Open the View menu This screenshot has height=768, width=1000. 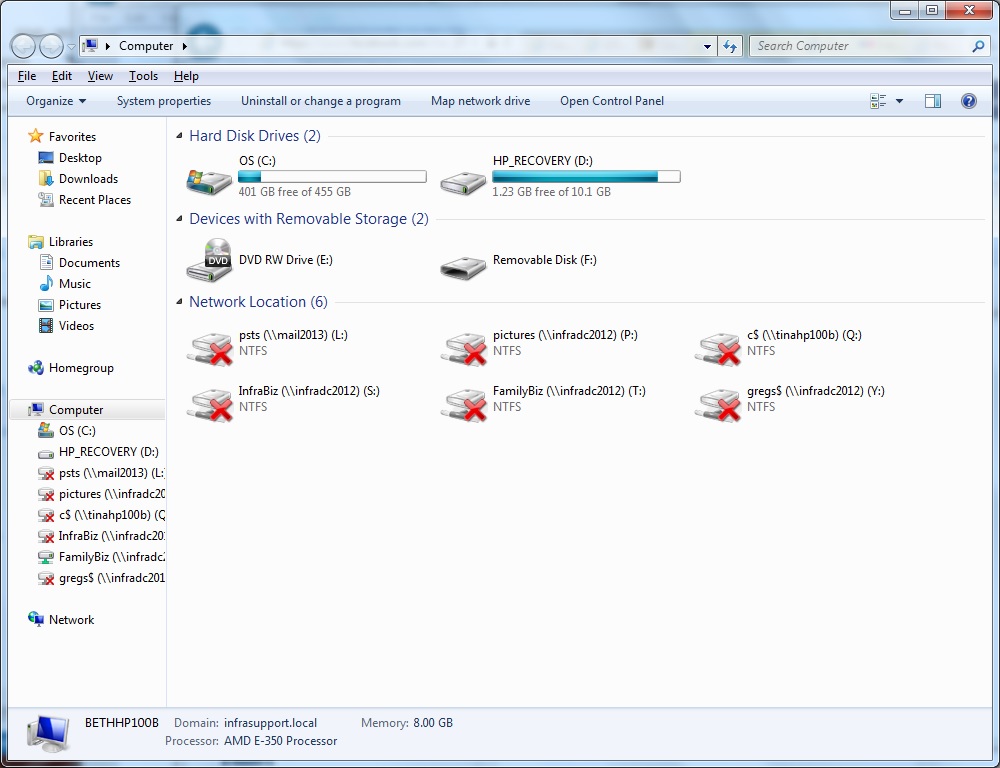100,76
